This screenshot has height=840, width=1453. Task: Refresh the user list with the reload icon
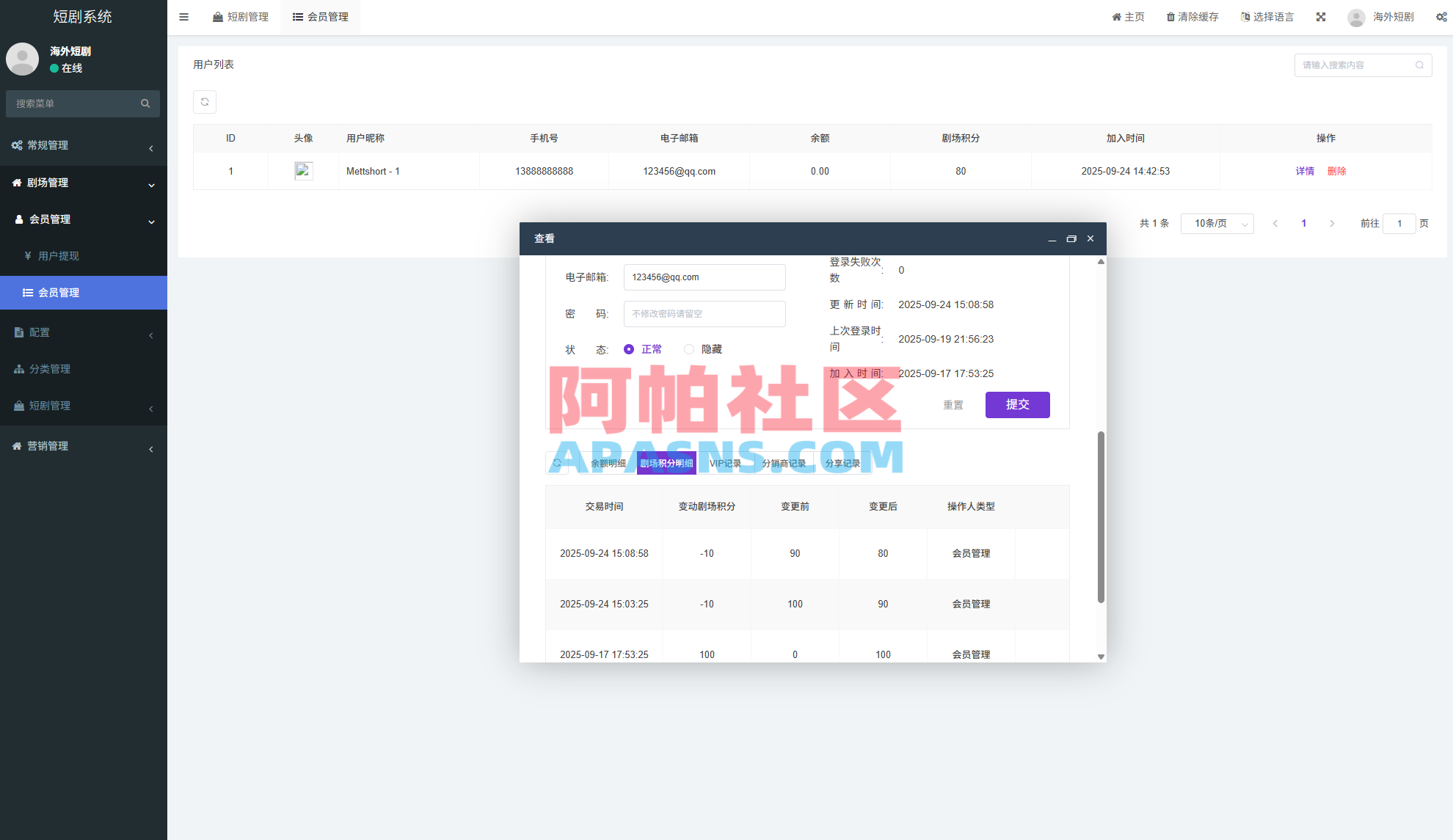pyautogui.click(x=205, y=102)
